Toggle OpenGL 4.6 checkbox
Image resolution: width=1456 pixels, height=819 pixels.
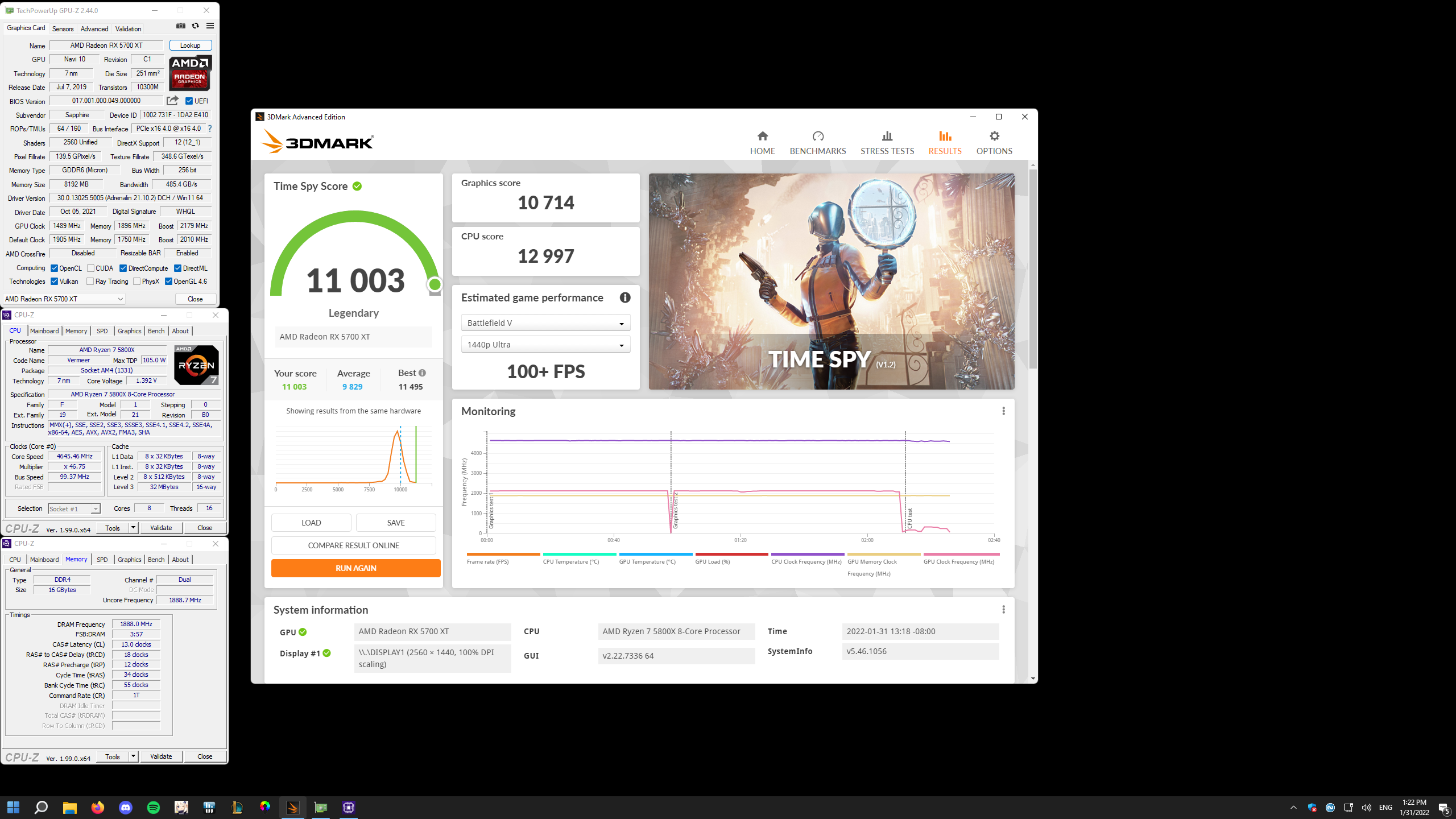click(168, 282)
